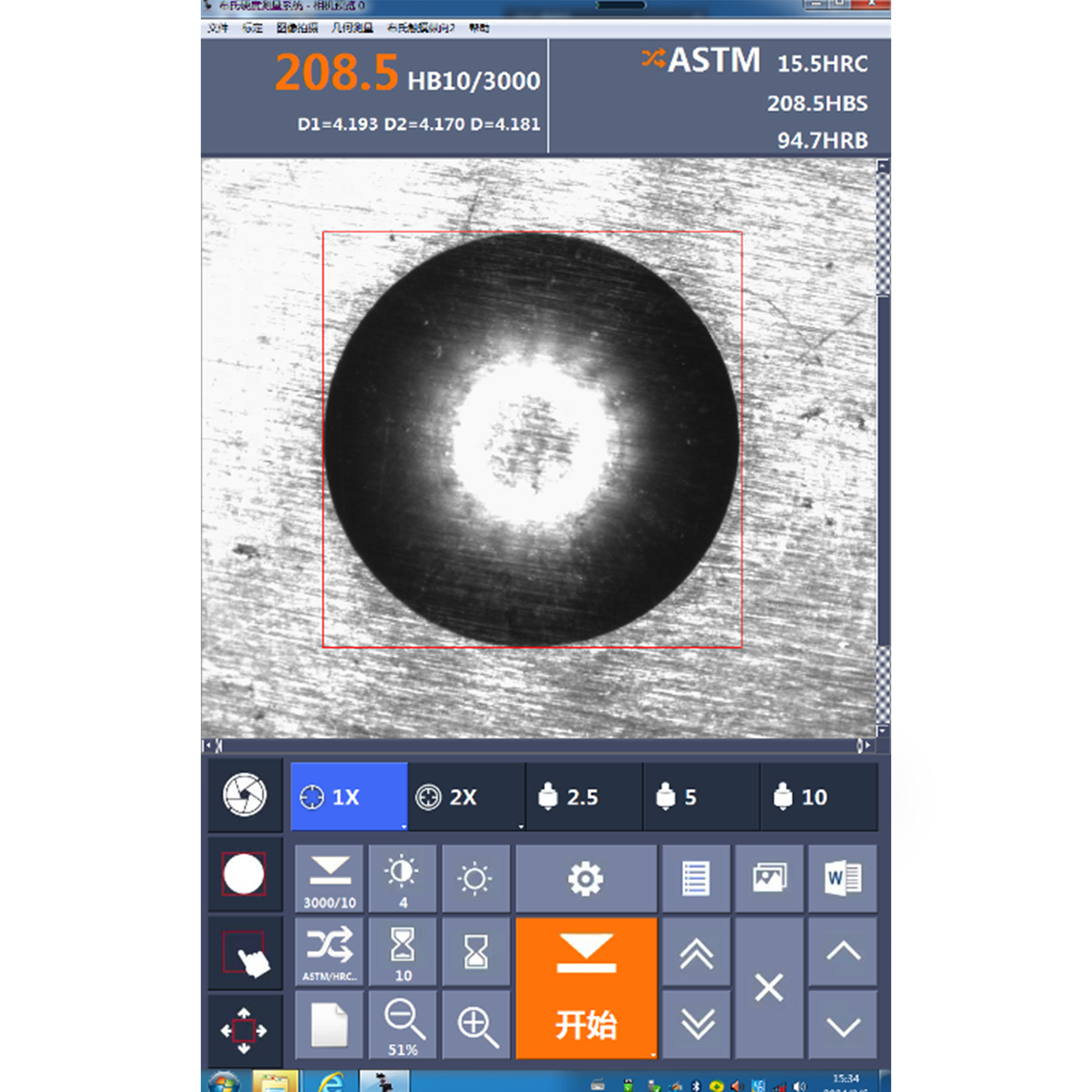Open the results list icon

coord(695,878)
